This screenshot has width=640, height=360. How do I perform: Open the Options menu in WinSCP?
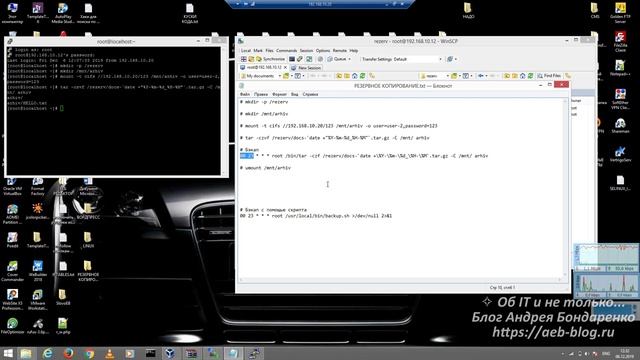click(323, 51)
